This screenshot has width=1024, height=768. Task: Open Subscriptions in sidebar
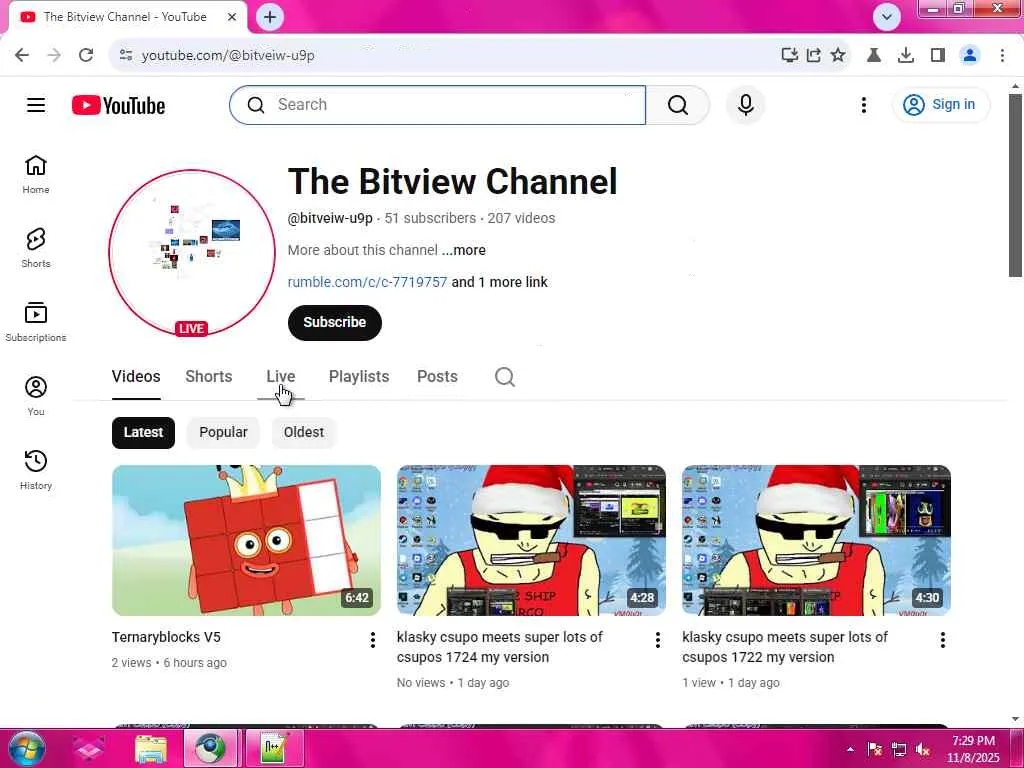pyautogui.click(x=36, y=322)
